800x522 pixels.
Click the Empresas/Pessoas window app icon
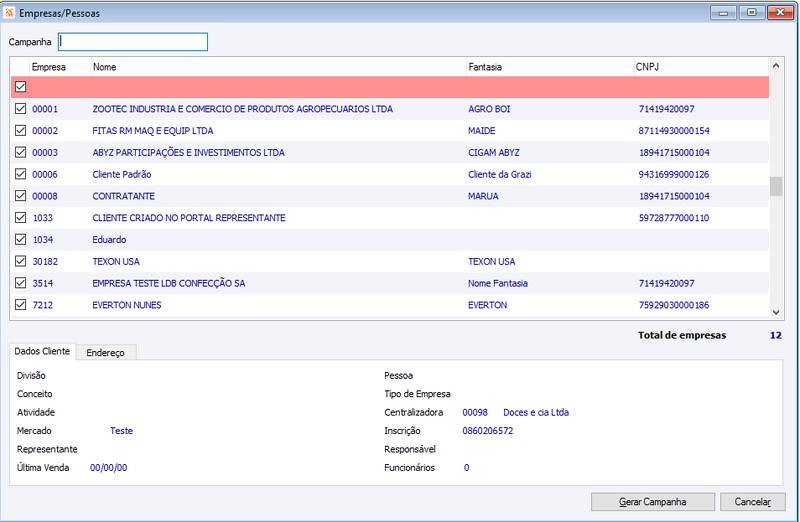tap(9, 13)
